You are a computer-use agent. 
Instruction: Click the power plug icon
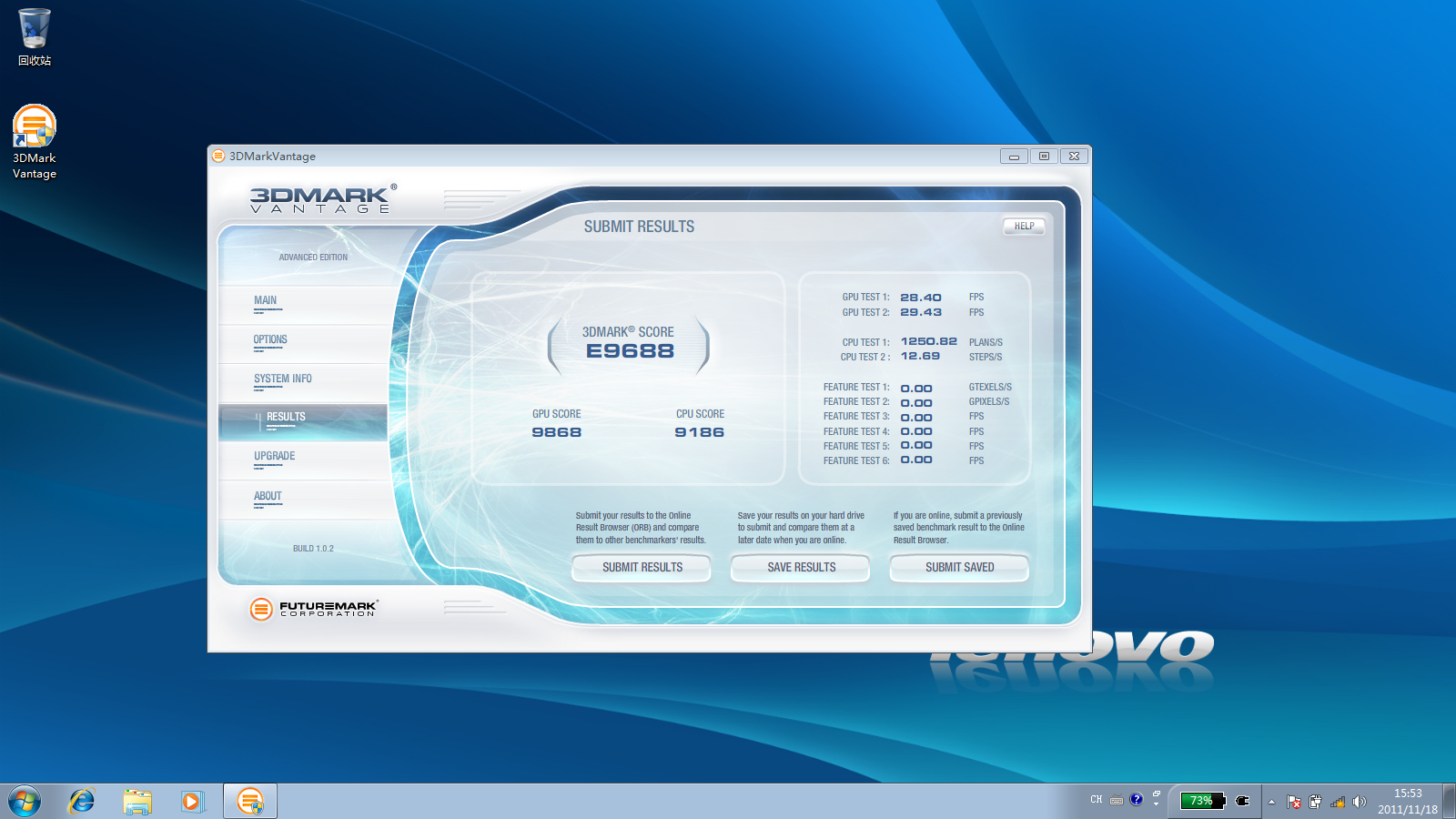[x=1242, y=801]
